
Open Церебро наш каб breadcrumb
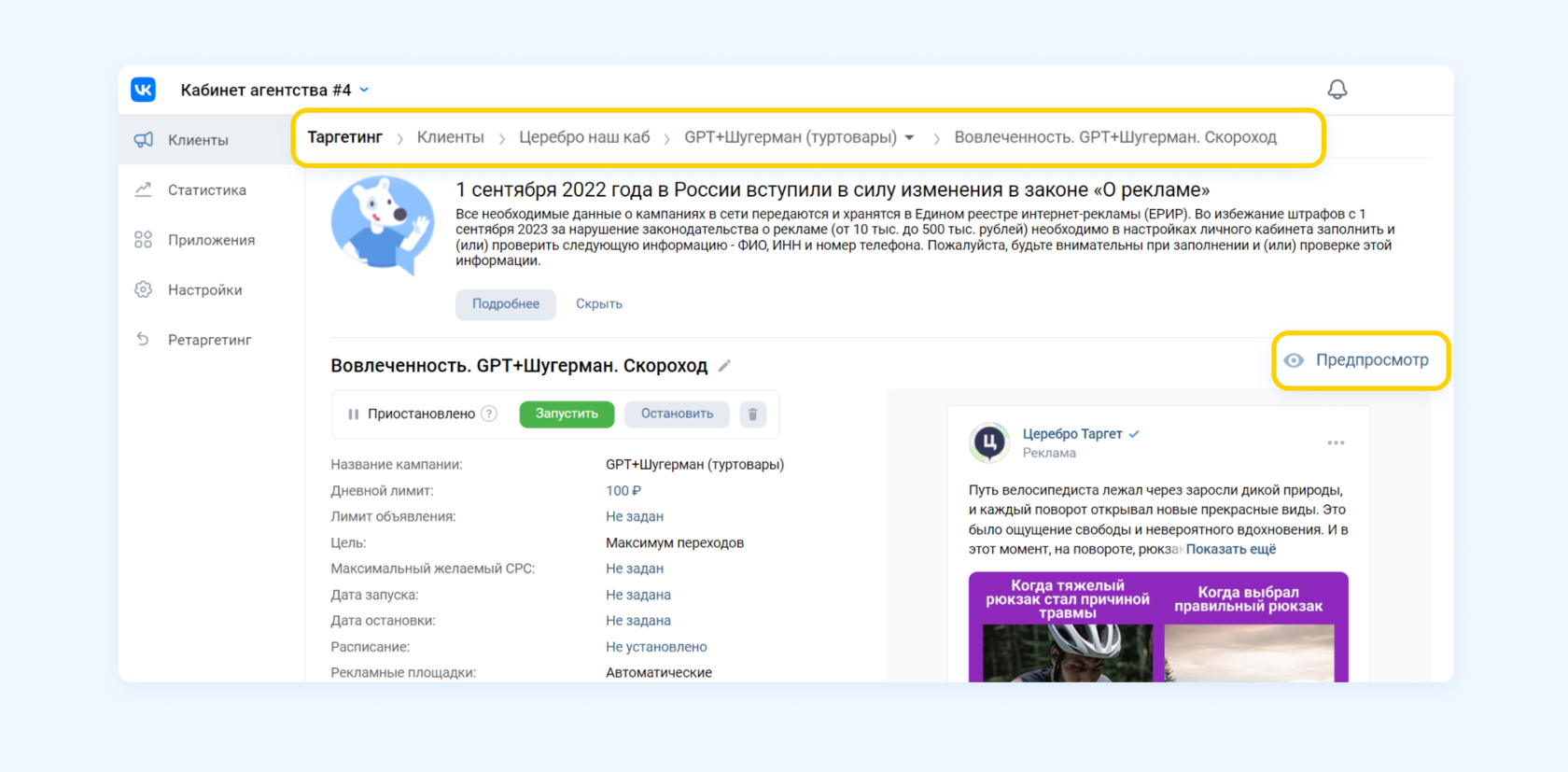pyautogui.click(x=584, y=137)
